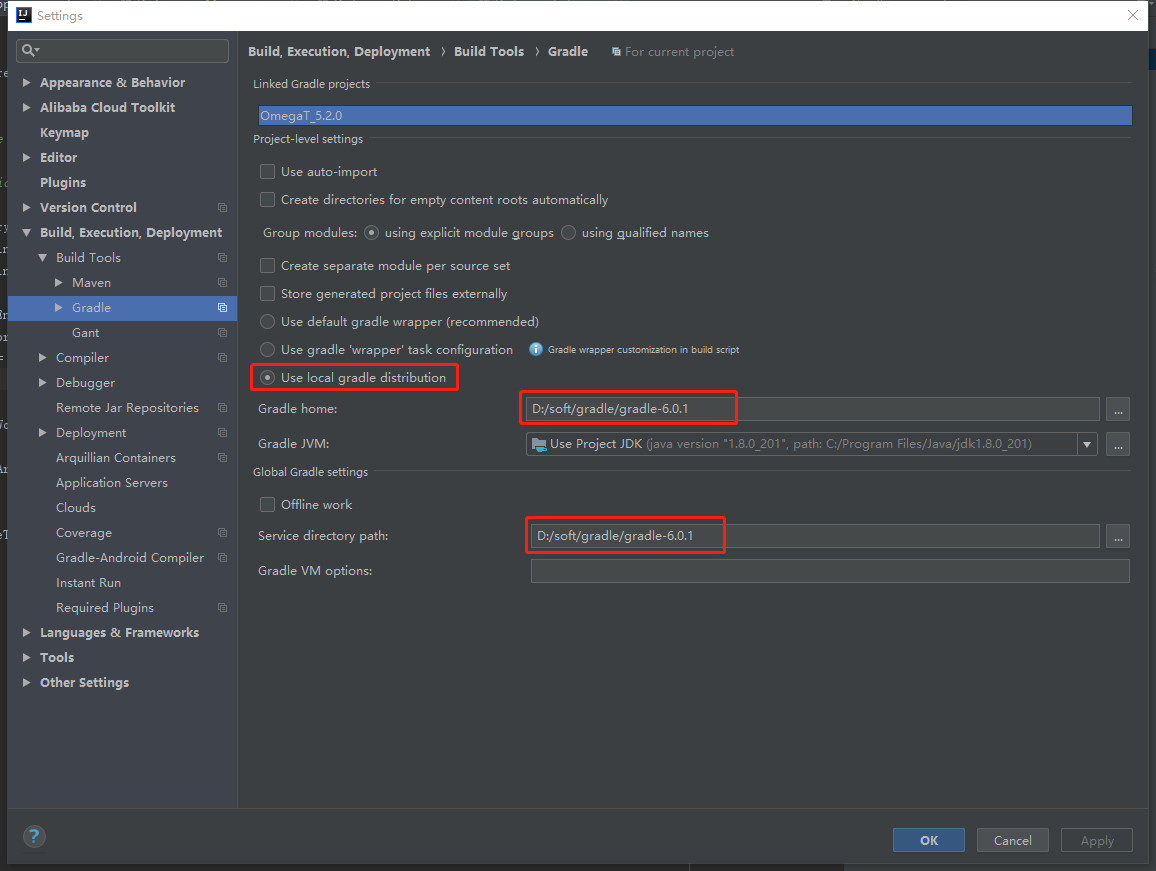The height and width of the screenshot is (871, 1156).
Task: Click Build Tools in the breadcrumb path
Action: tap(489, 51)
